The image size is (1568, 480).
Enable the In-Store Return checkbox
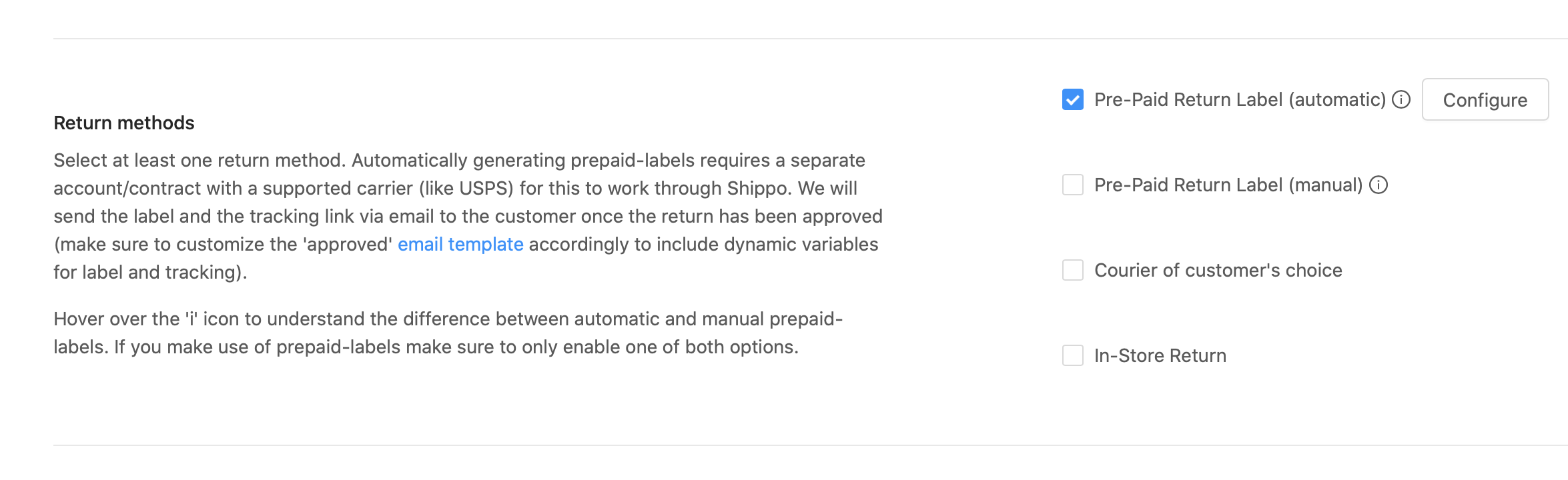1073,355
